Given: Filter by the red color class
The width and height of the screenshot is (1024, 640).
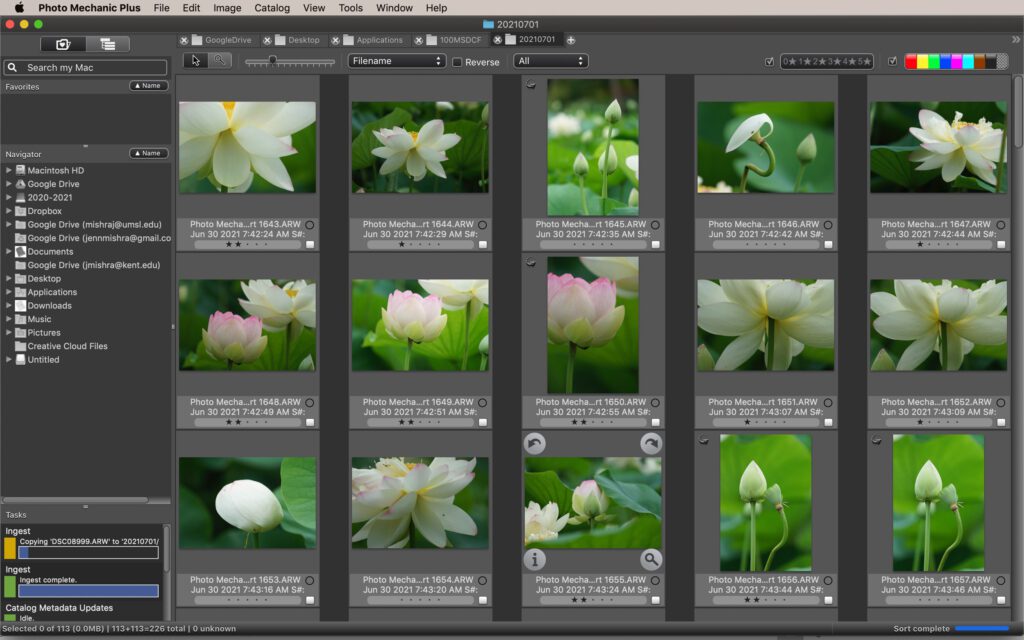Looking at the screenshot, I should [911, 62].
